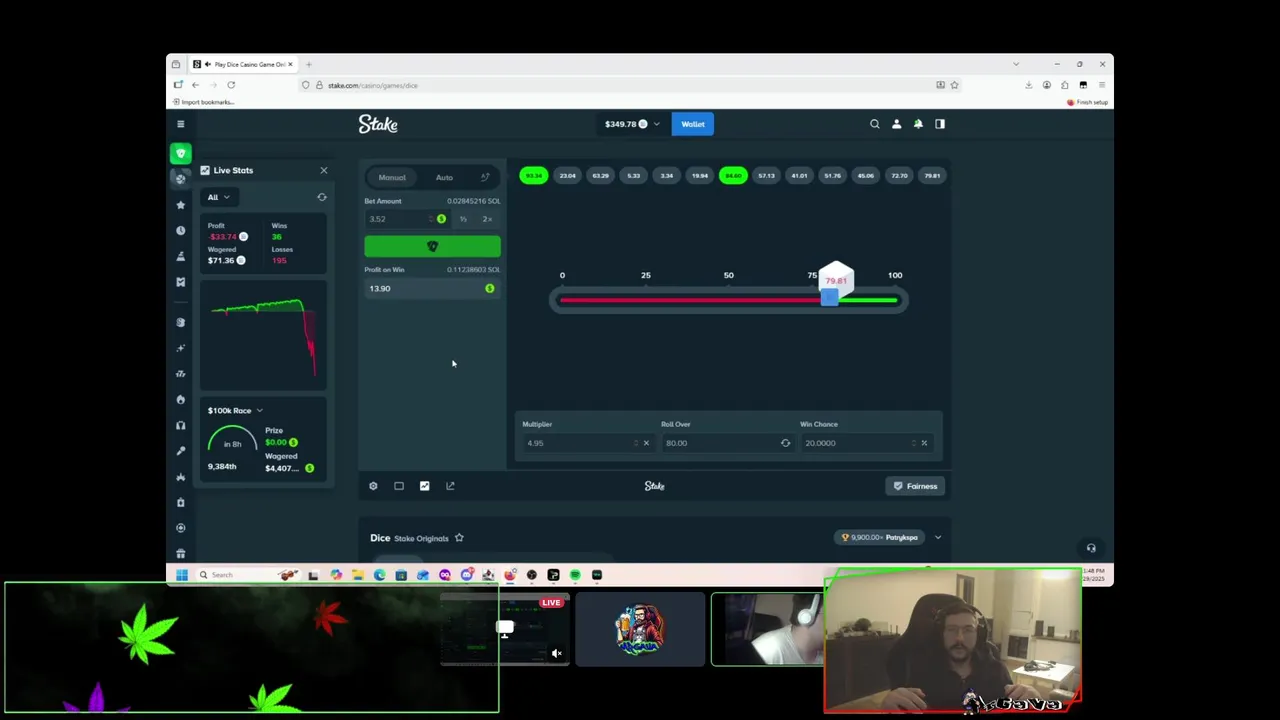
Task: Open past result 23.04 pill
Action: coord(567,176)
